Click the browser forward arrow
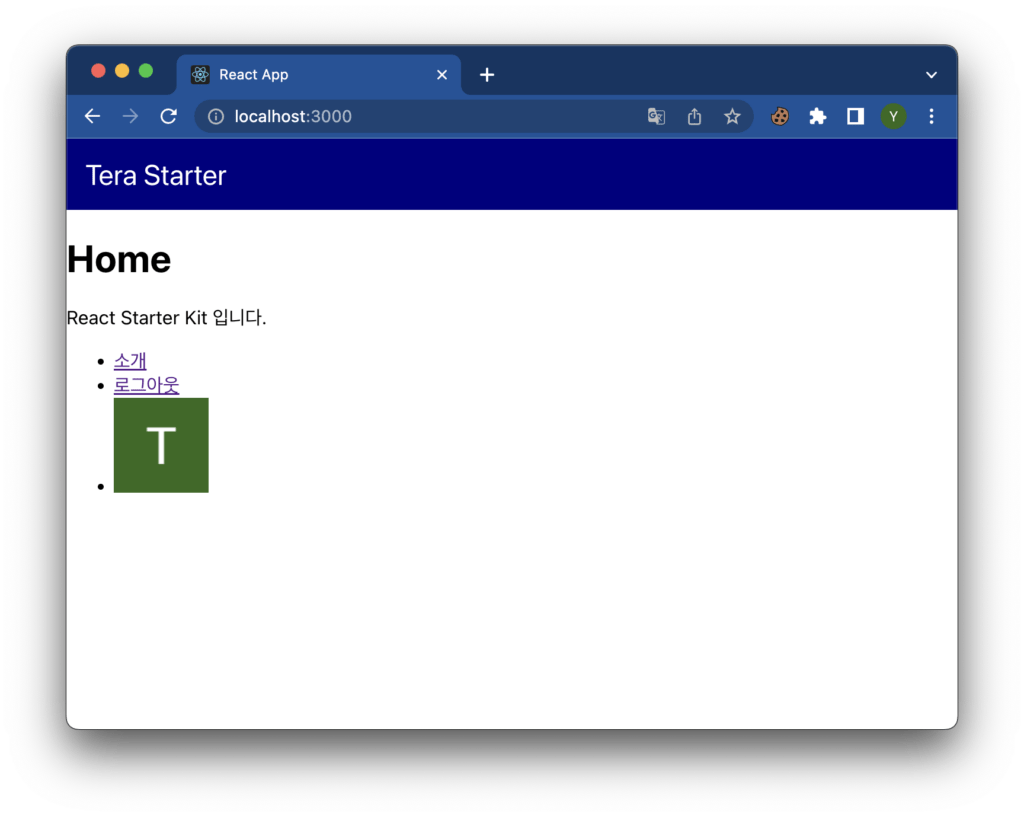This screenshot has width=1024, height=817. (130, 116)
